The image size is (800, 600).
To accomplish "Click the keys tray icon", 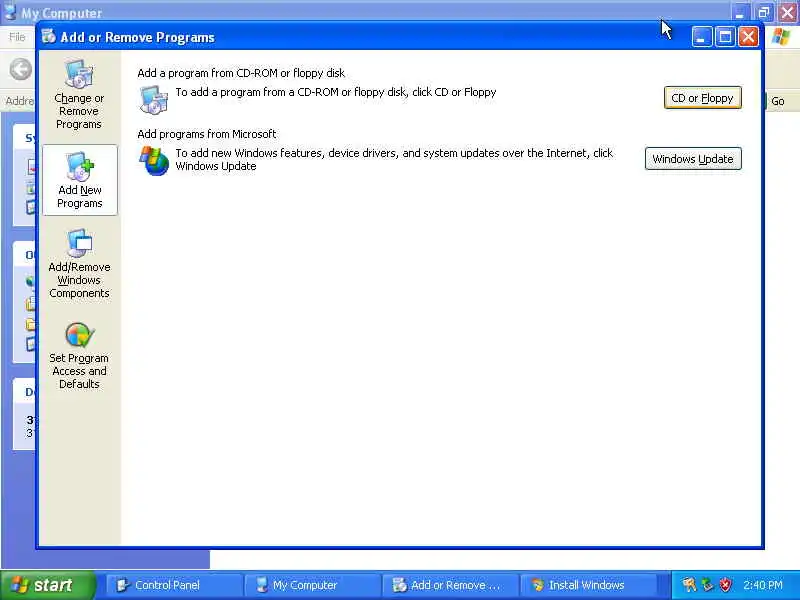I will [x=689, y=585].
